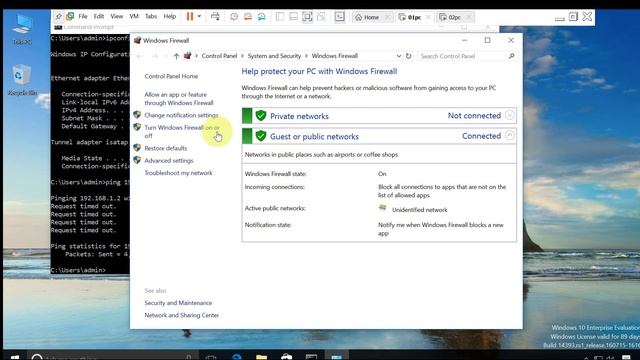Click the back arrow in Windows Firewall

coord(139,56)
